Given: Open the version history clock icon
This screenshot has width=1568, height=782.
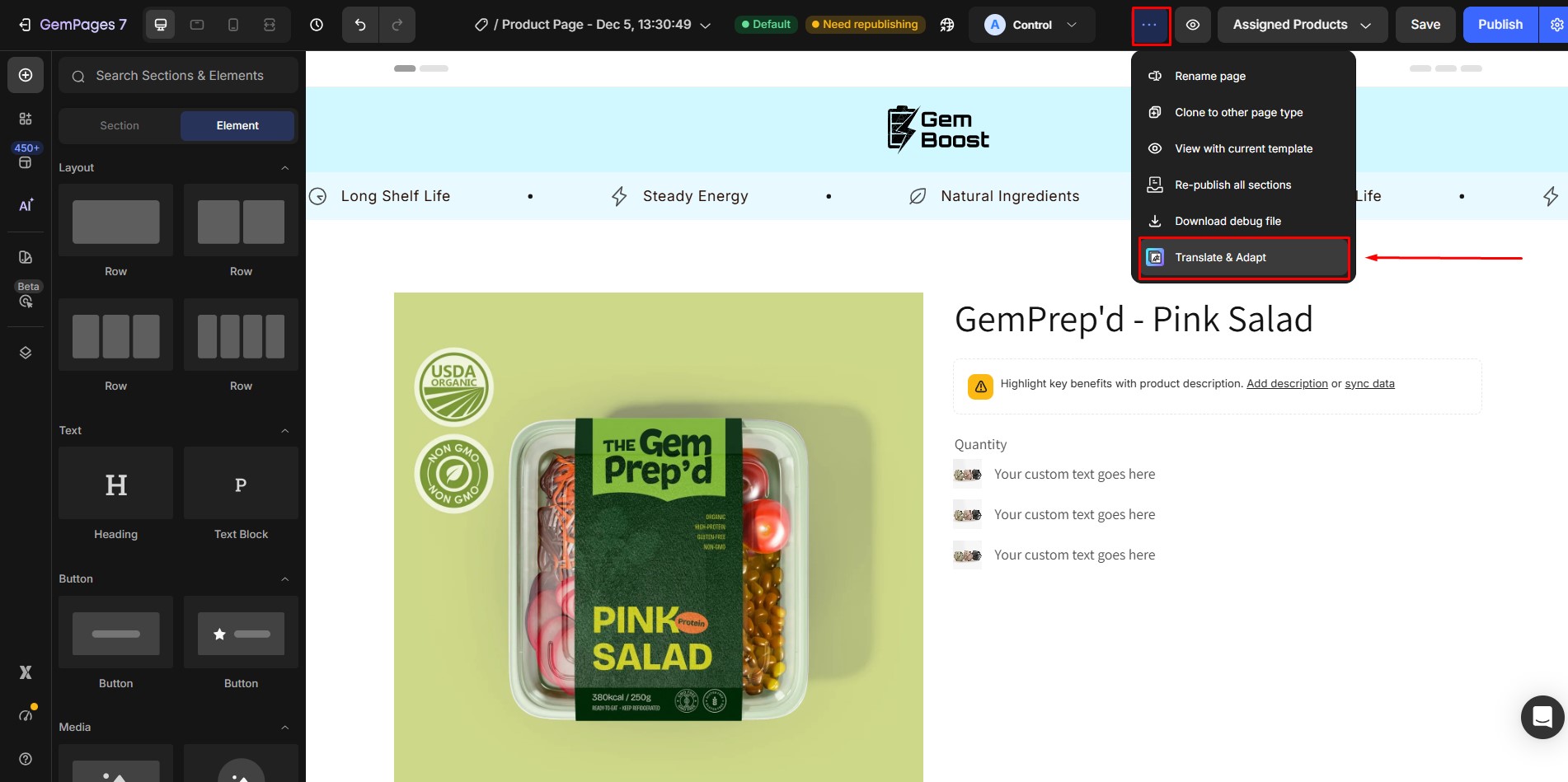Looking at the screenshot, I should [317, 25].
